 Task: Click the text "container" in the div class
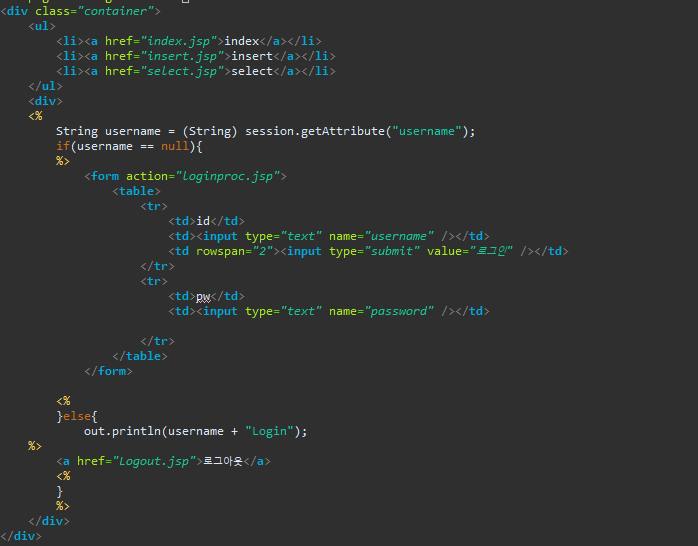pos(115,11)
